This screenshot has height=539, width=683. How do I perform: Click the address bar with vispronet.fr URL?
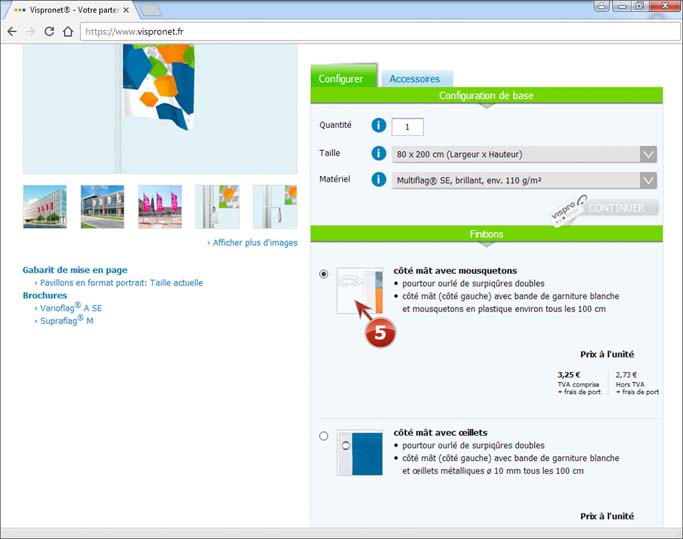(x=380, y=31)
